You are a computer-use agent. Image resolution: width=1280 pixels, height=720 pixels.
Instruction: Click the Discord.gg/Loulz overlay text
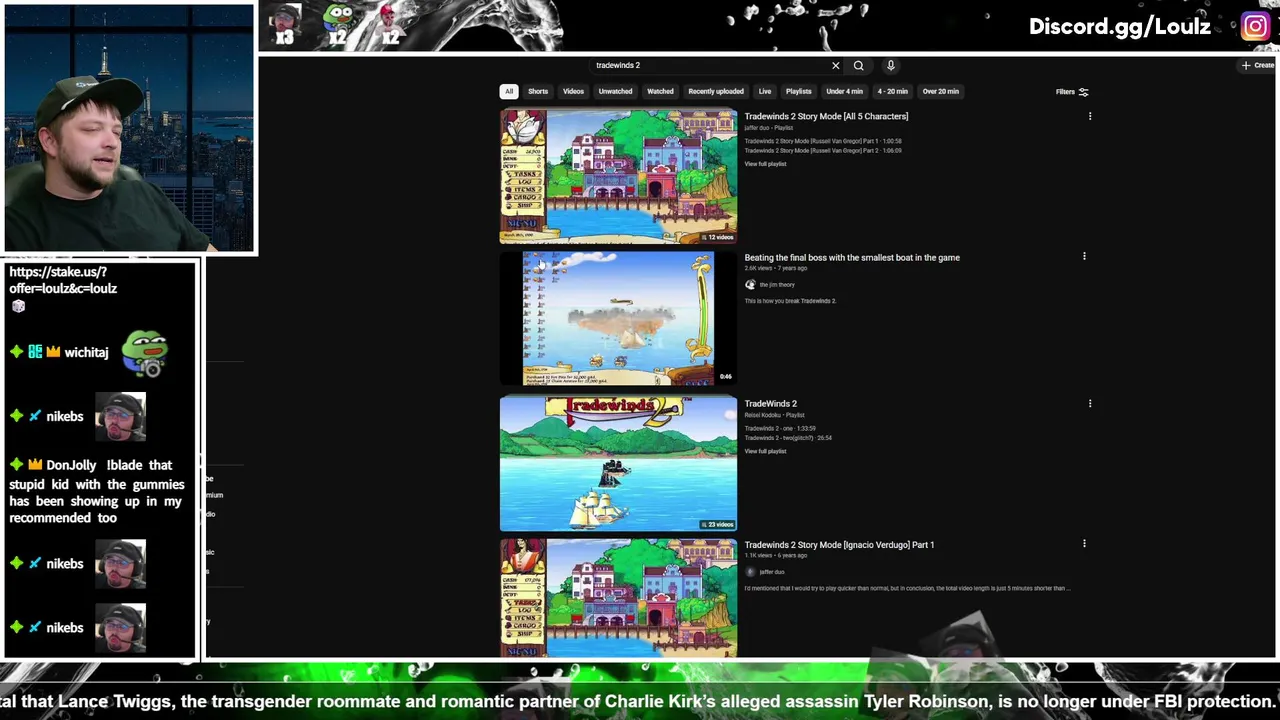(1120, 27)
